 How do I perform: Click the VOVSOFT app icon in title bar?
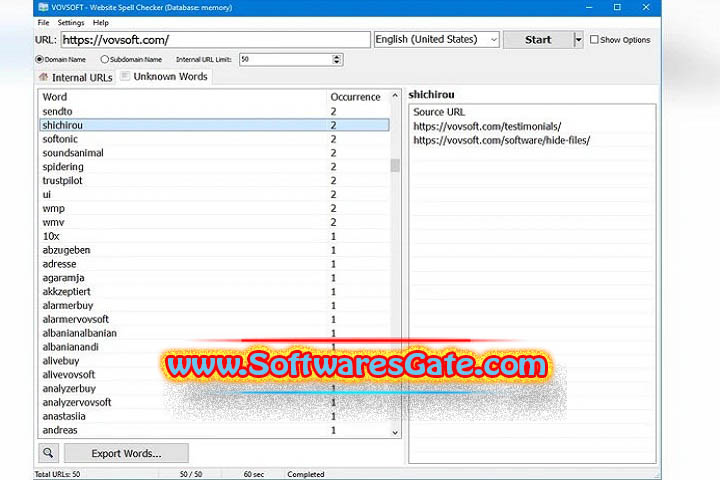click(x=43, y=7)
